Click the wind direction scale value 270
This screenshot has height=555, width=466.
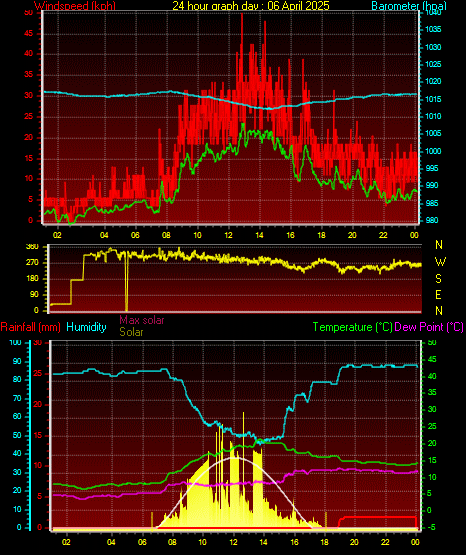point(32,263)
